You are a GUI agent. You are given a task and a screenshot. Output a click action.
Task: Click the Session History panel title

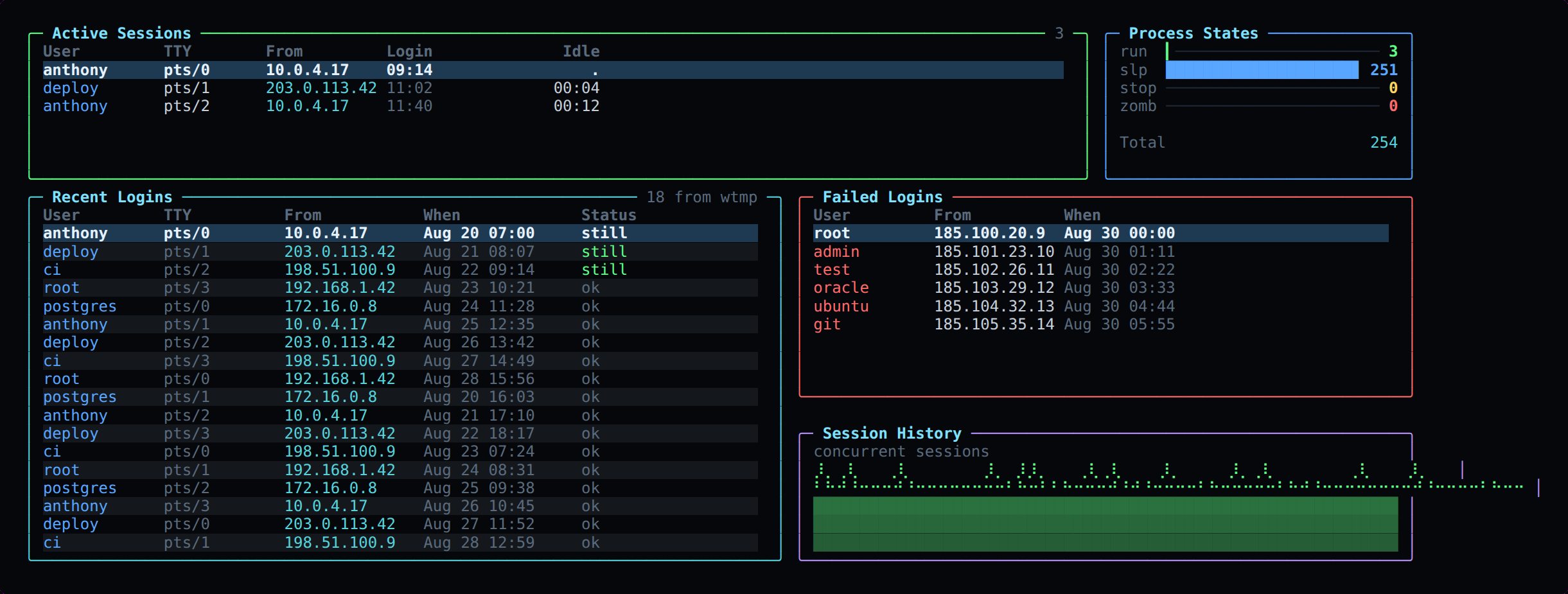(892, 433)
